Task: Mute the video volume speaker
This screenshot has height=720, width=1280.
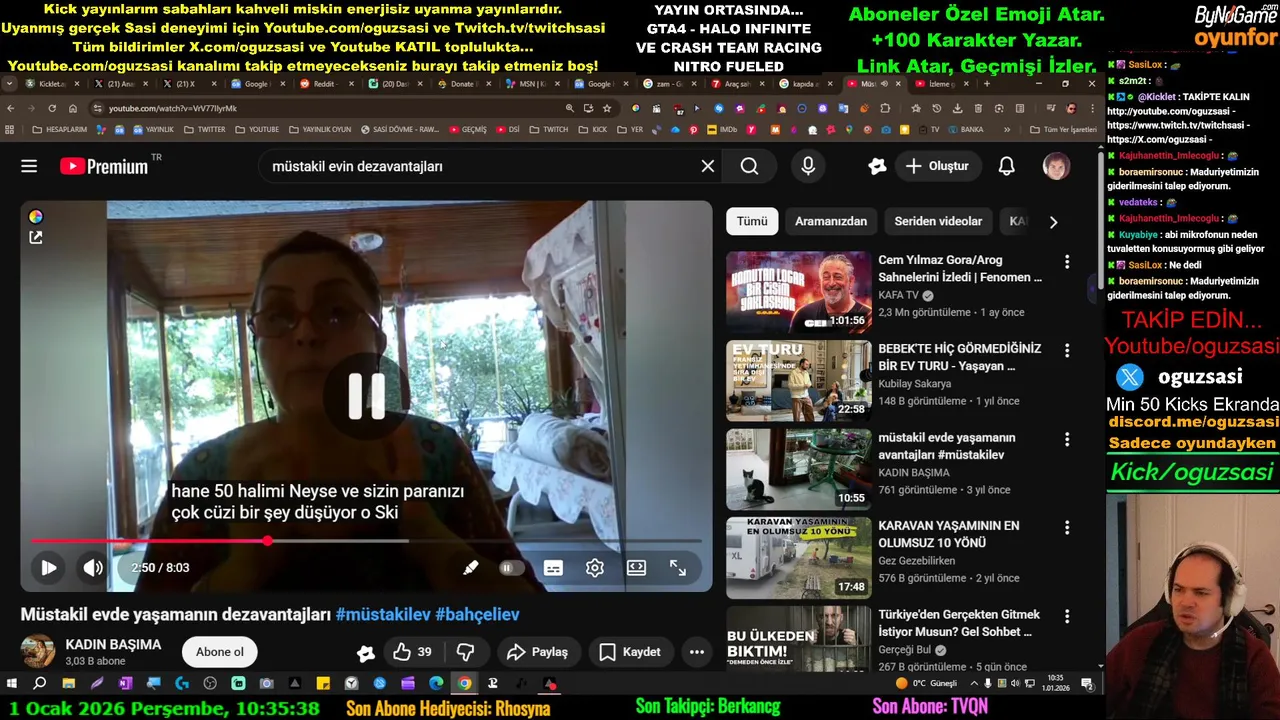Action: tap(93, 567)
